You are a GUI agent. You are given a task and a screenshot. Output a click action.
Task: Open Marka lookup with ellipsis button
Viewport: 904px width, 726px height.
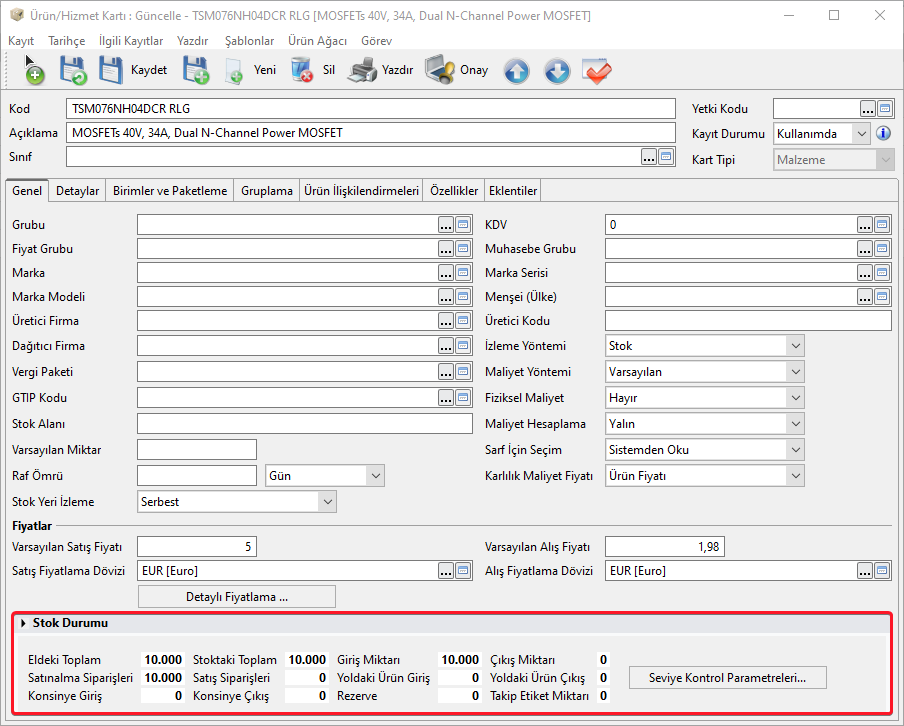click(446, 272)
